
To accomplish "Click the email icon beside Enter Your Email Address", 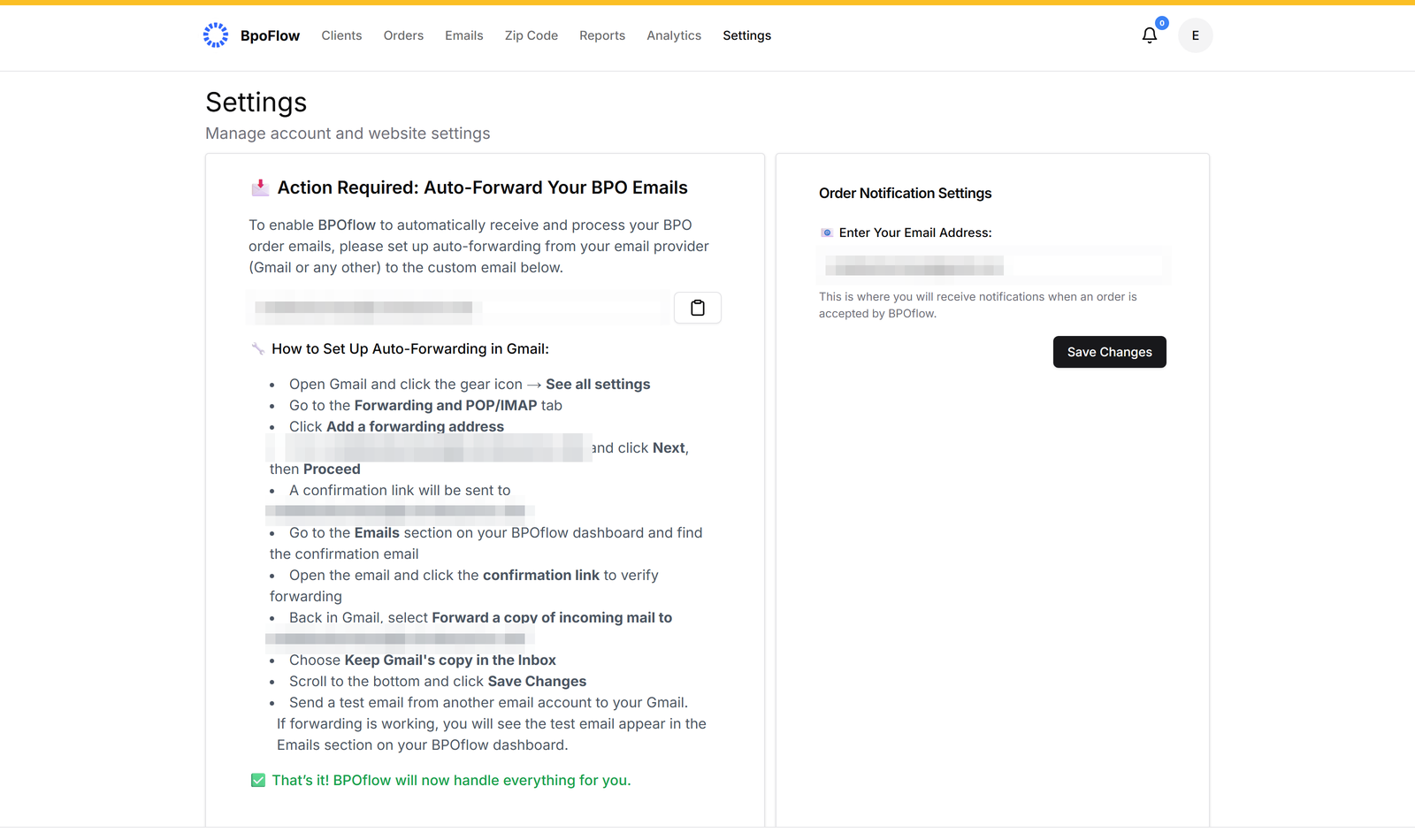I will (x=826, y=233).
